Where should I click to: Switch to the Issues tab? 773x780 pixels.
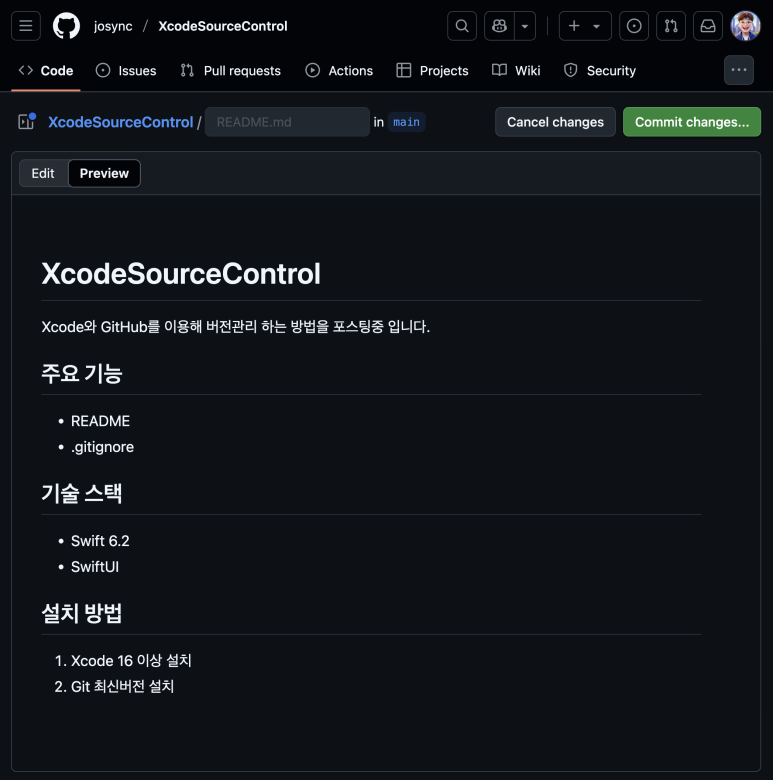click(x=126, y=71)
